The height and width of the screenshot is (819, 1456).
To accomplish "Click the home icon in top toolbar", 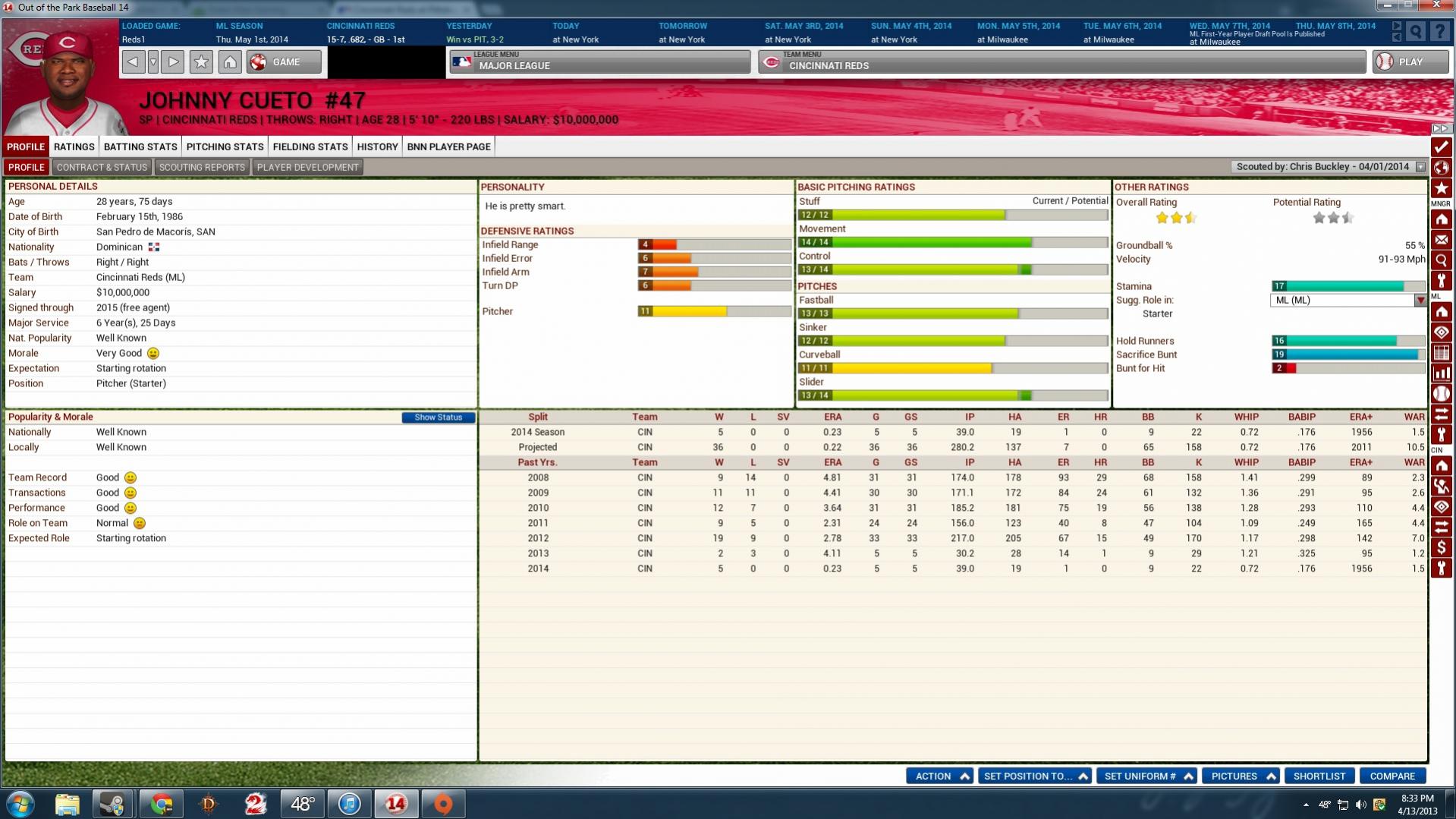I will pyautogui.click(x=230, y=62).
